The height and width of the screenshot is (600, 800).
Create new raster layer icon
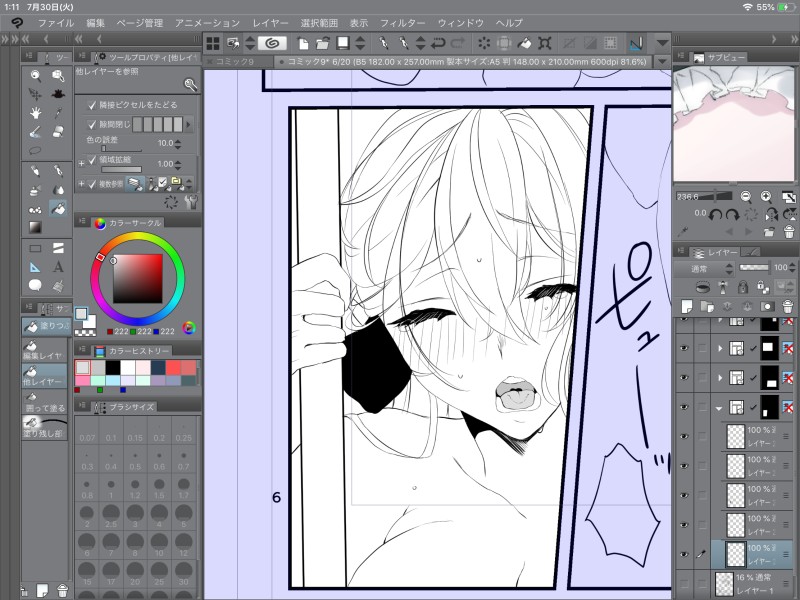pyautogui.click(x=687, y=306)
